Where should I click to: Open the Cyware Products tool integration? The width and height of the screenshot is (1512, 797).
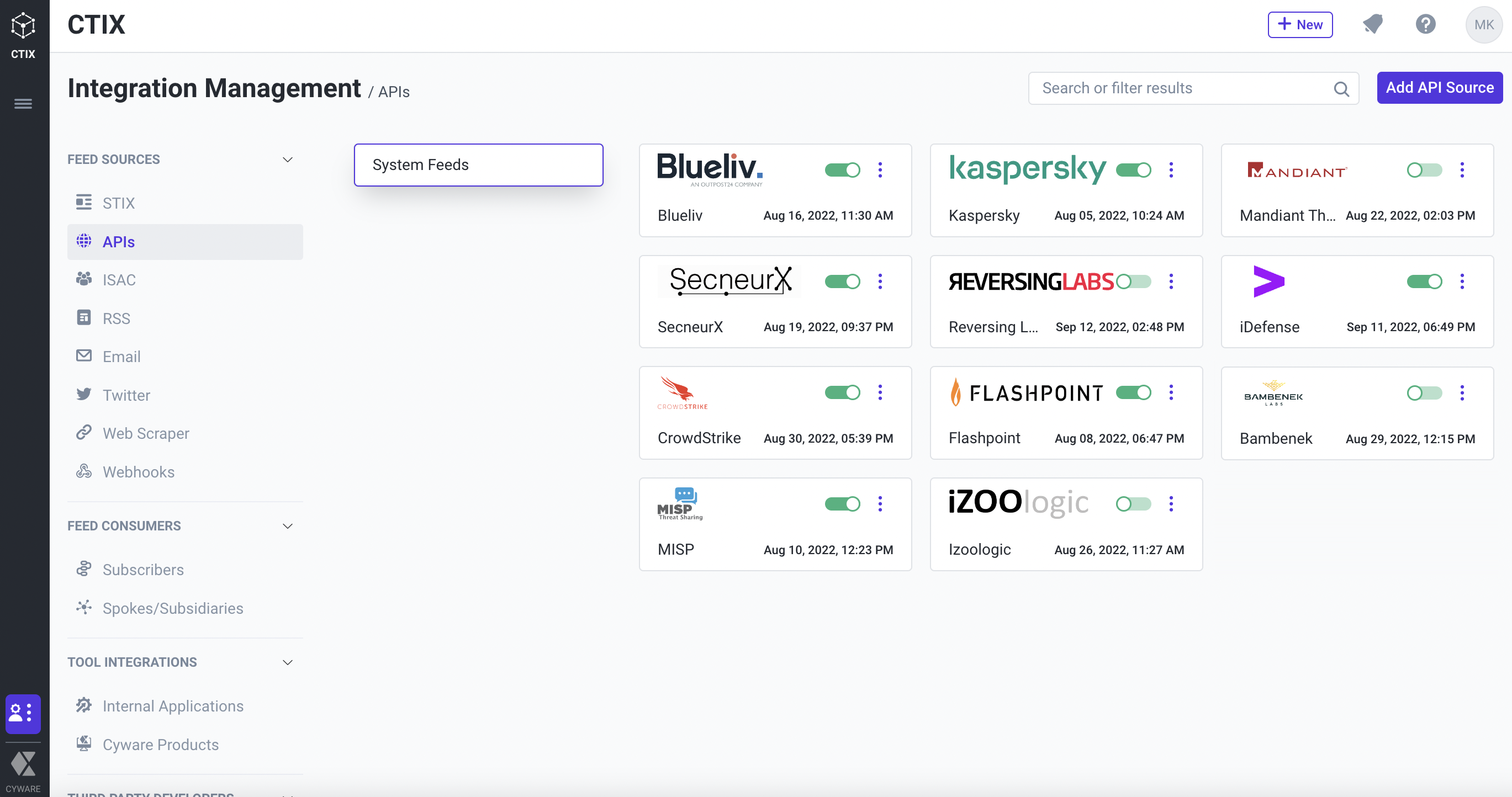tap(160, 744)
